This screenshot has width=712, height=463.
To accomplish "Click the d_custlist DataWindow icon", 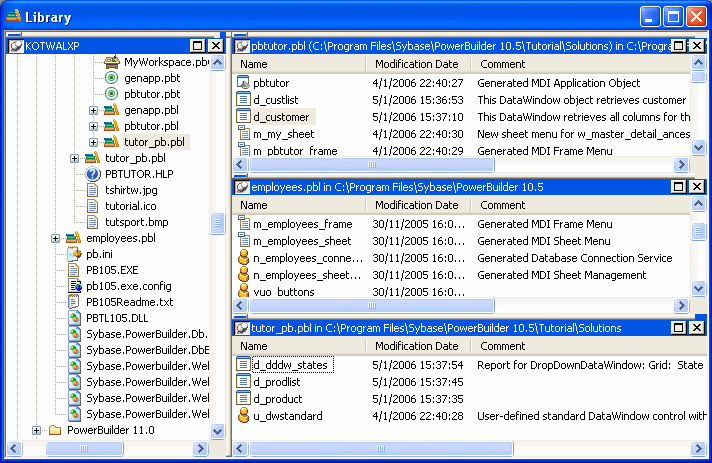I will click(x=244, y=99).
